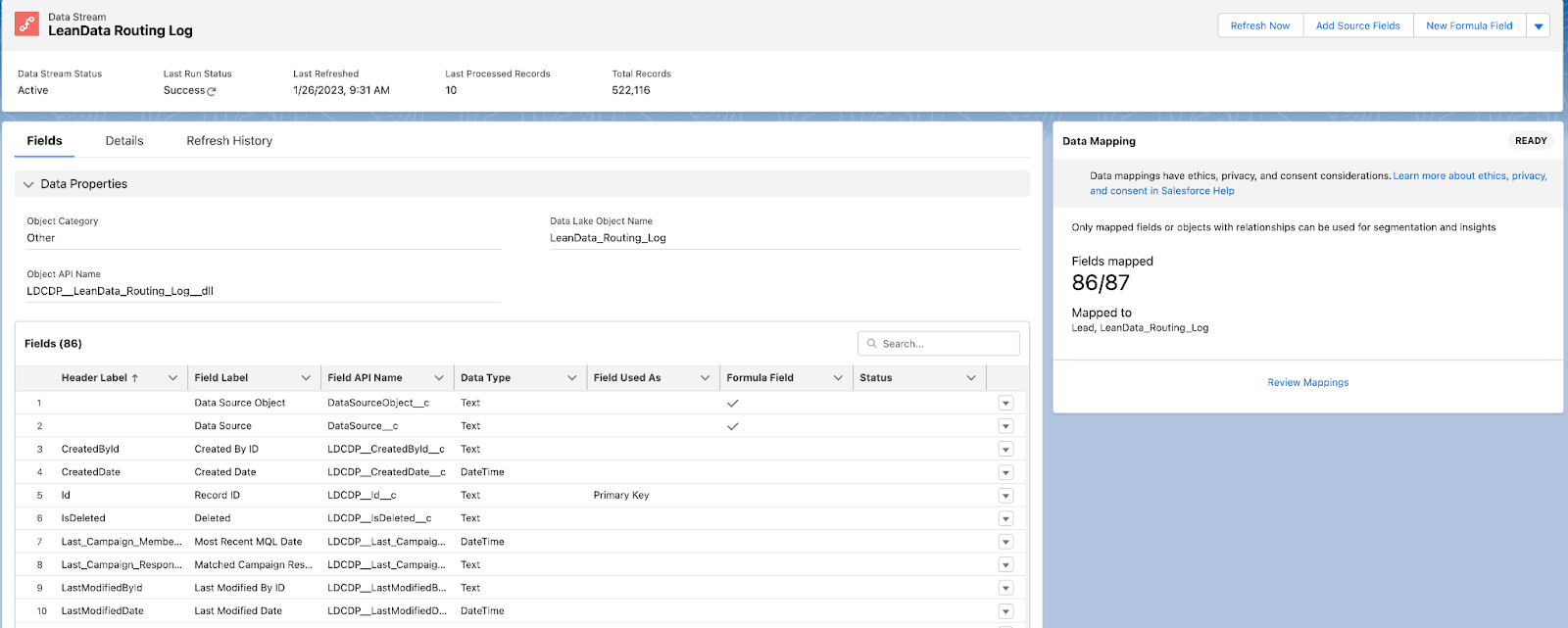Open Field API Name column menu chevron

point(439,378)
